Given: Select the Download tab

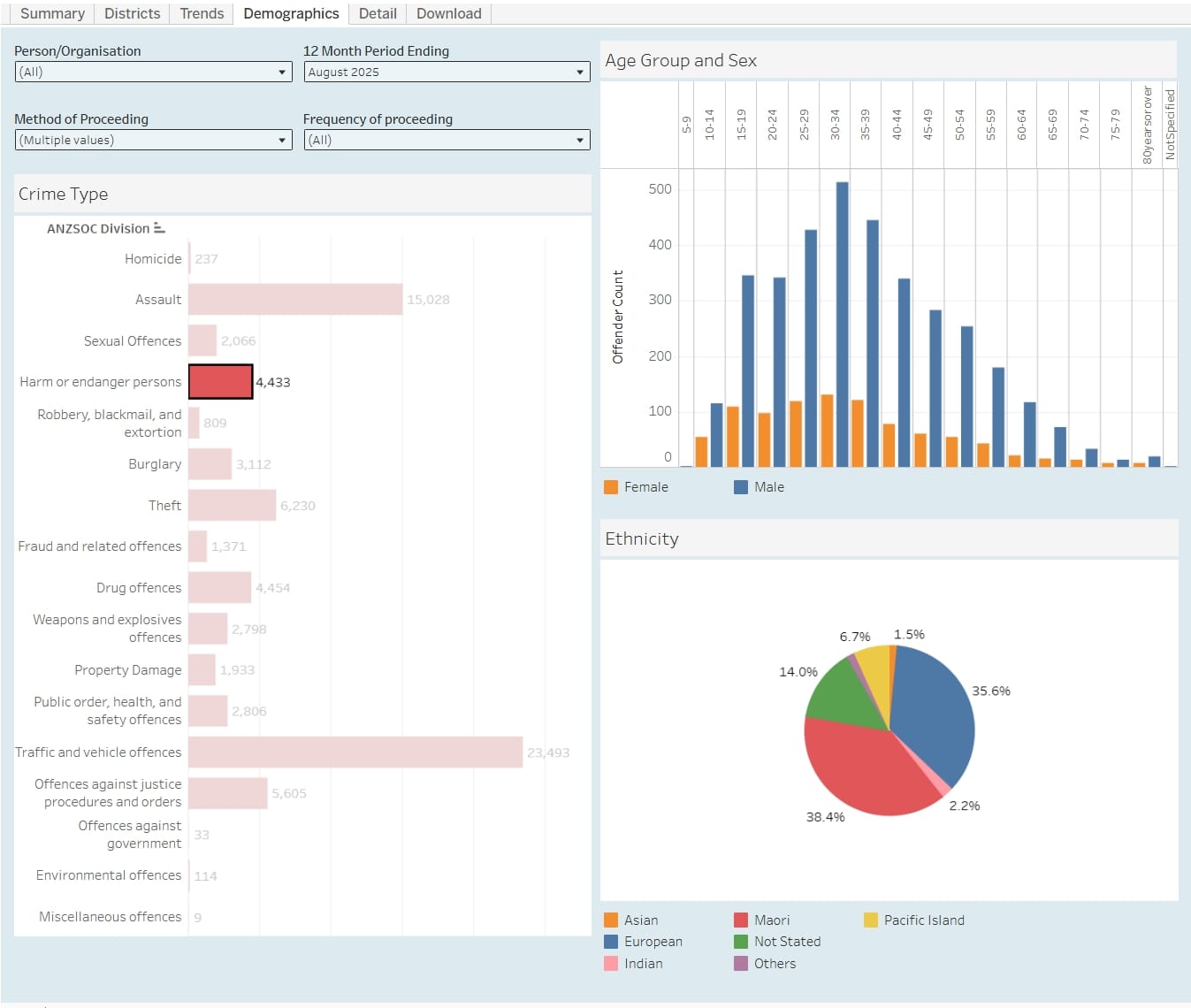Looking at the screenshot, I should (448, 13).
